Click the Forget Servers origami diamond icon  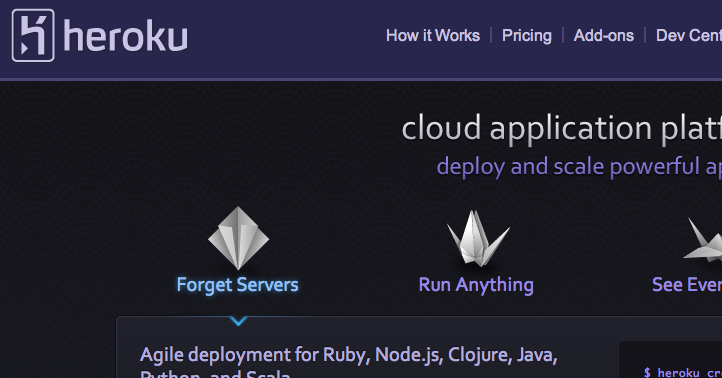tap(238, 238)
